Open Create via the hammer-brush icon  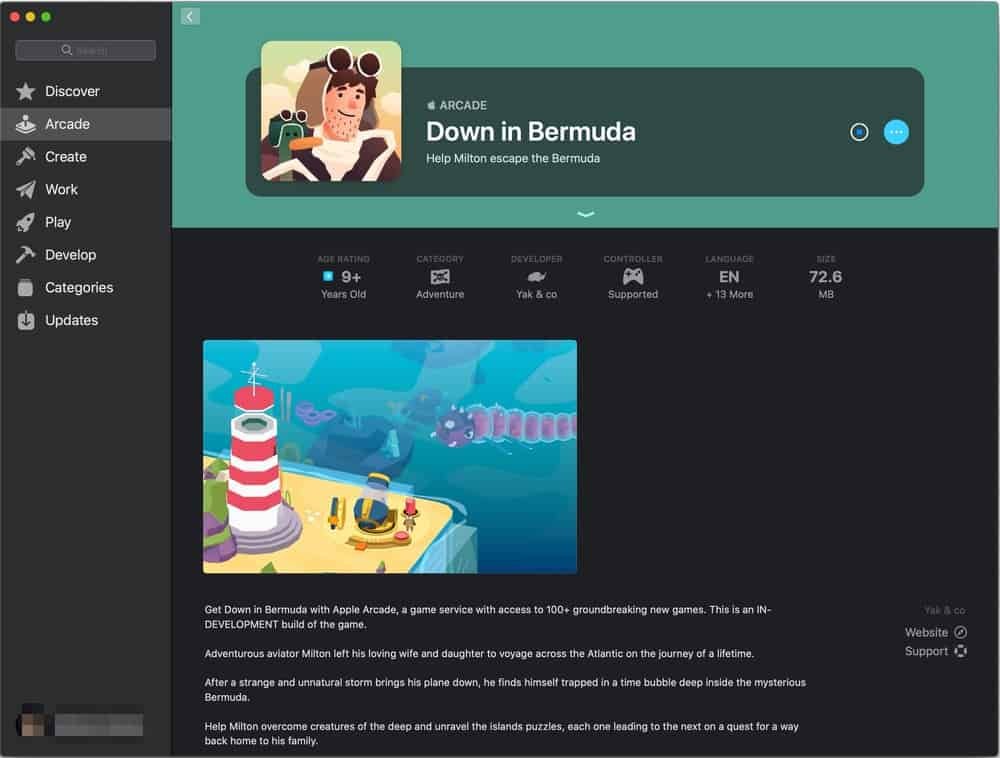click(x=26, y=157)
